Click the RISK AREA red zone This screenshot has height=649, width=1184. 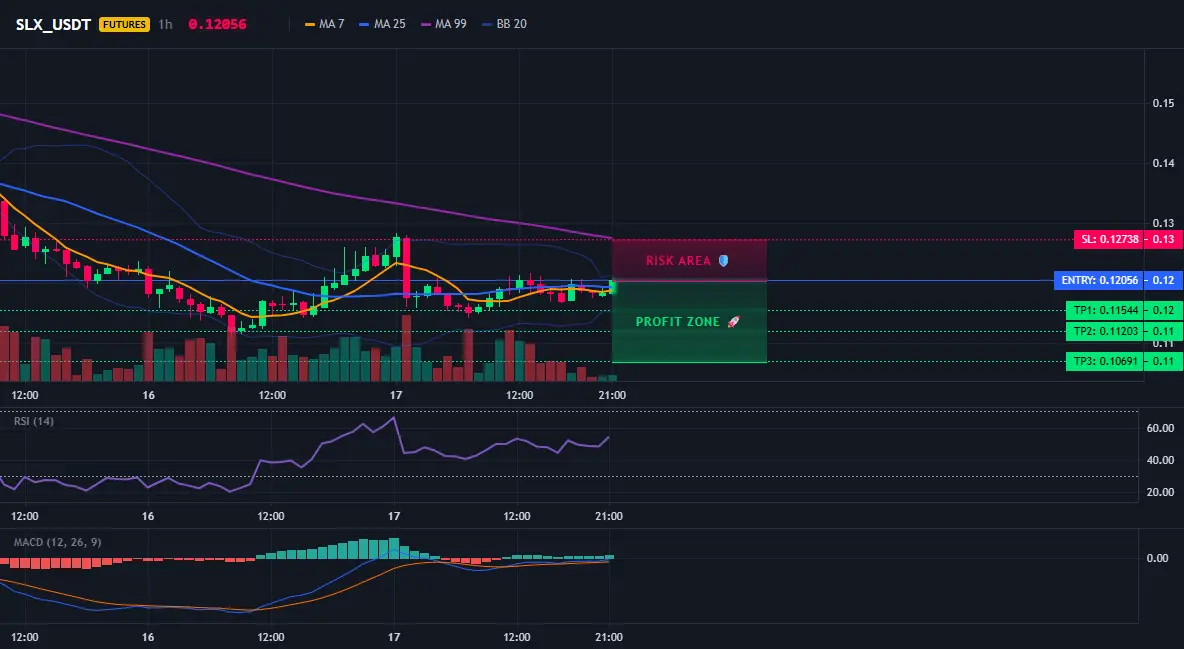tap(689, 261)
